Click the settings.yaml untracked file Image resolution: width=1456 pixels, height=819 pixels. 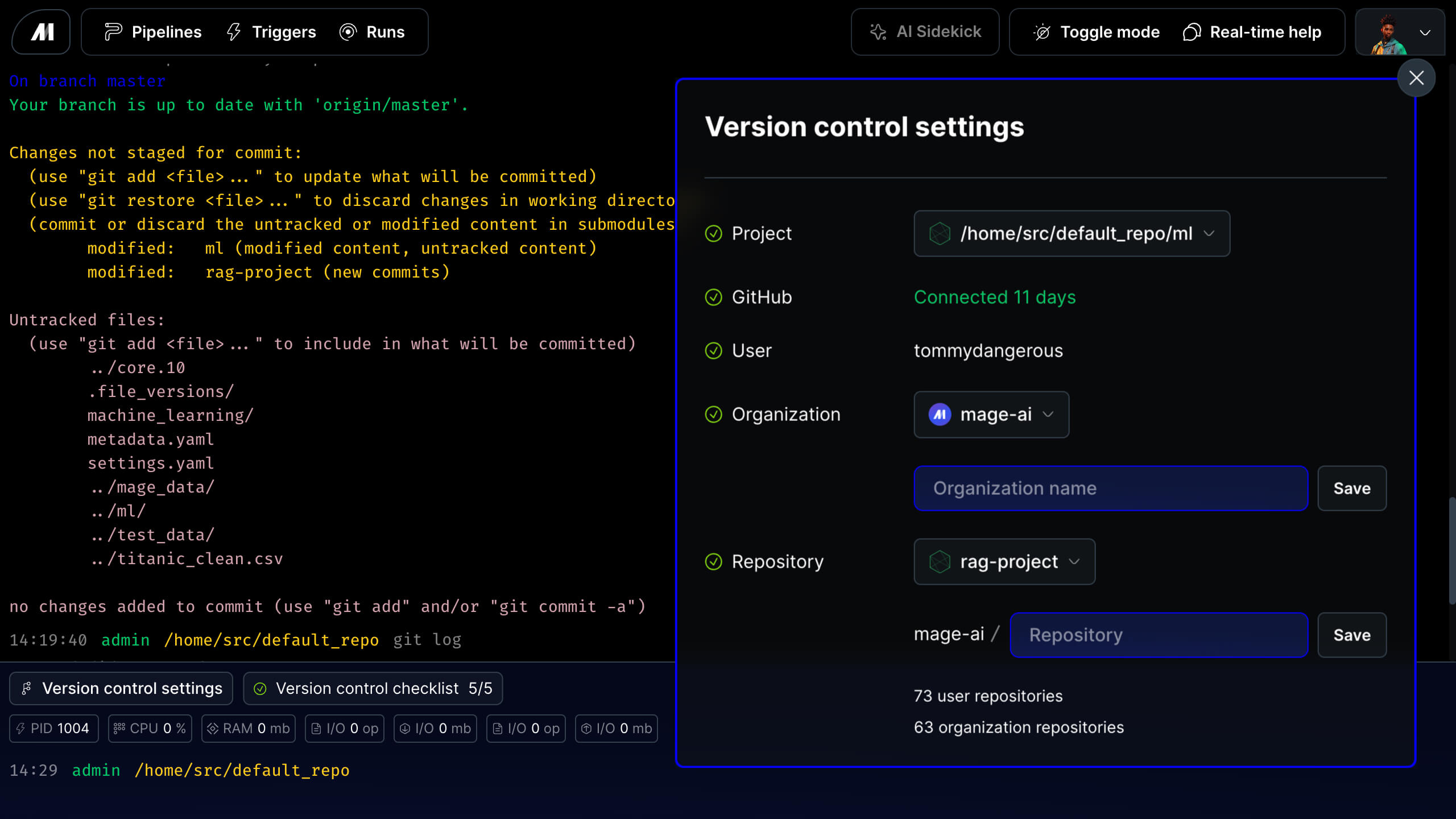[x=151, y=463]
